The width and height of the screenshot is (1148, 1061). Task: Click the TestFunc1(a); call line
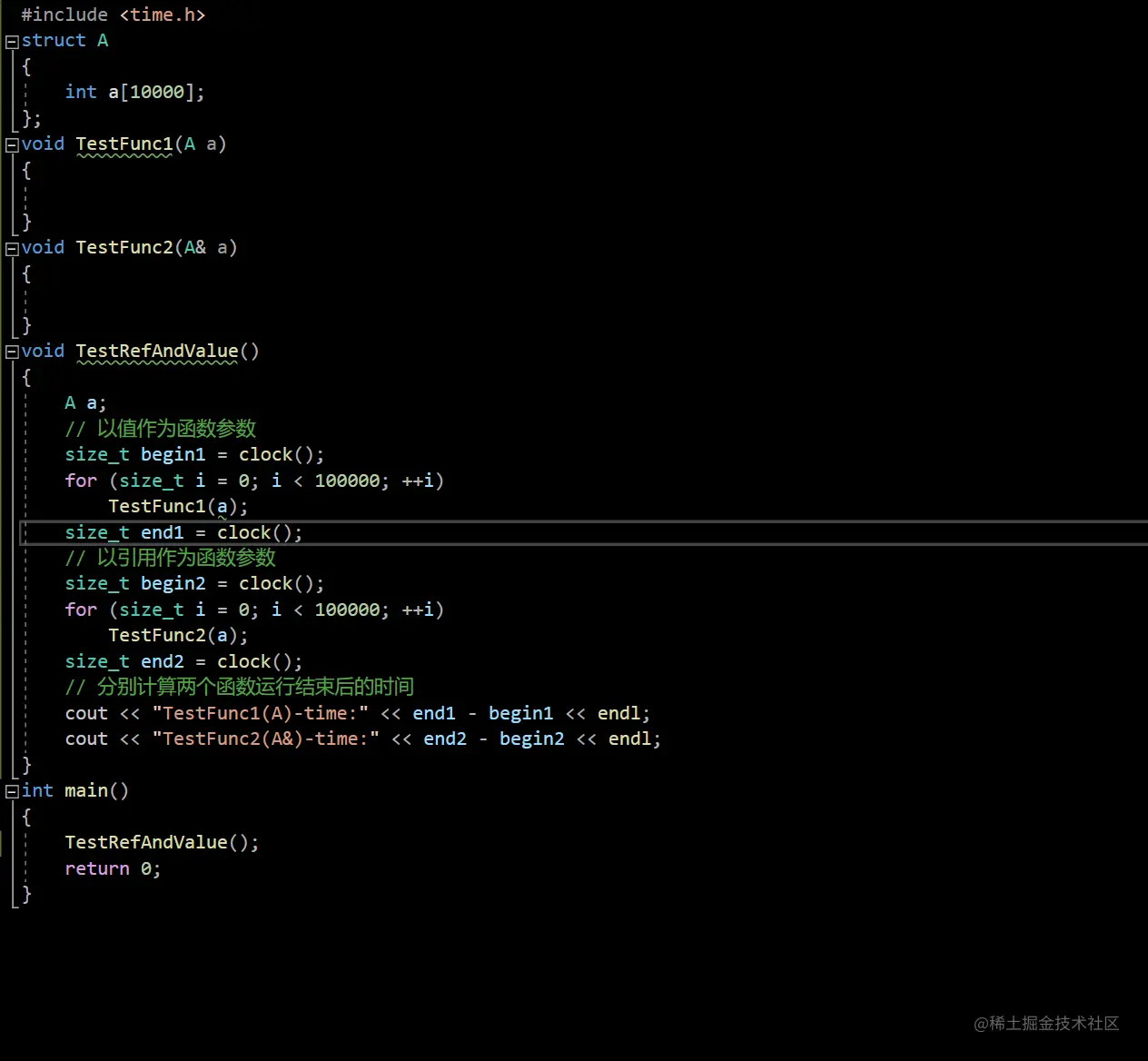178,506
